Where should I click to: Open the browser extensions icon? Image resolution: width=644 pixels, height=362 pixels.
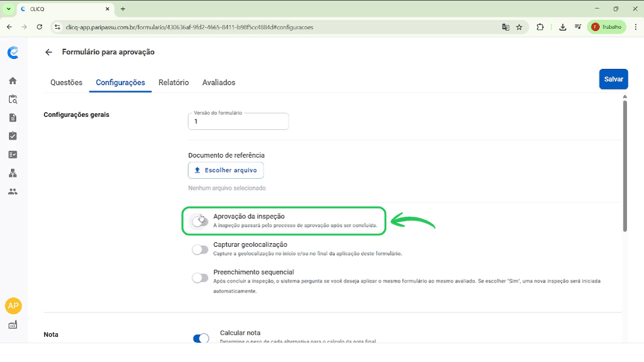[x=540, y=27]
